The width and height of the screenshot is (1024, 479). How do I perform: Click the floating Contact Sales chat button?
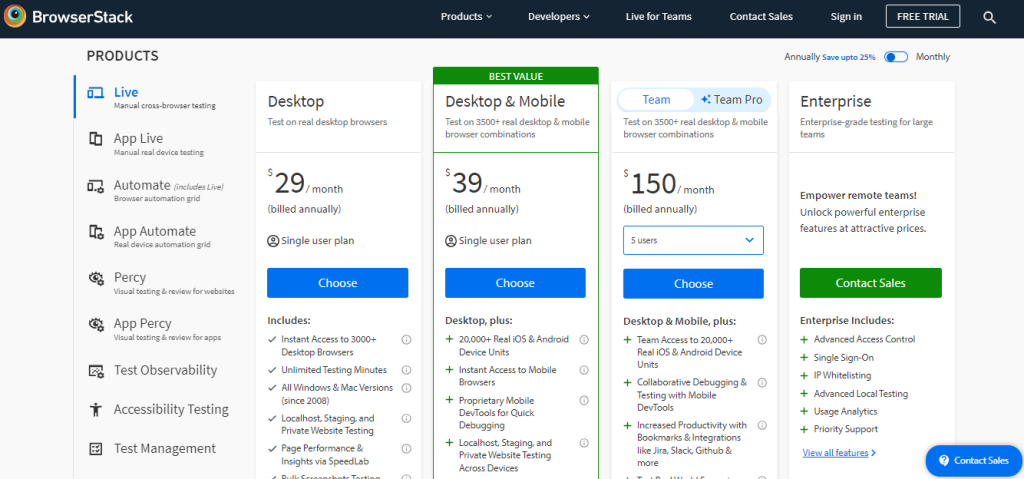click(974, 461)
